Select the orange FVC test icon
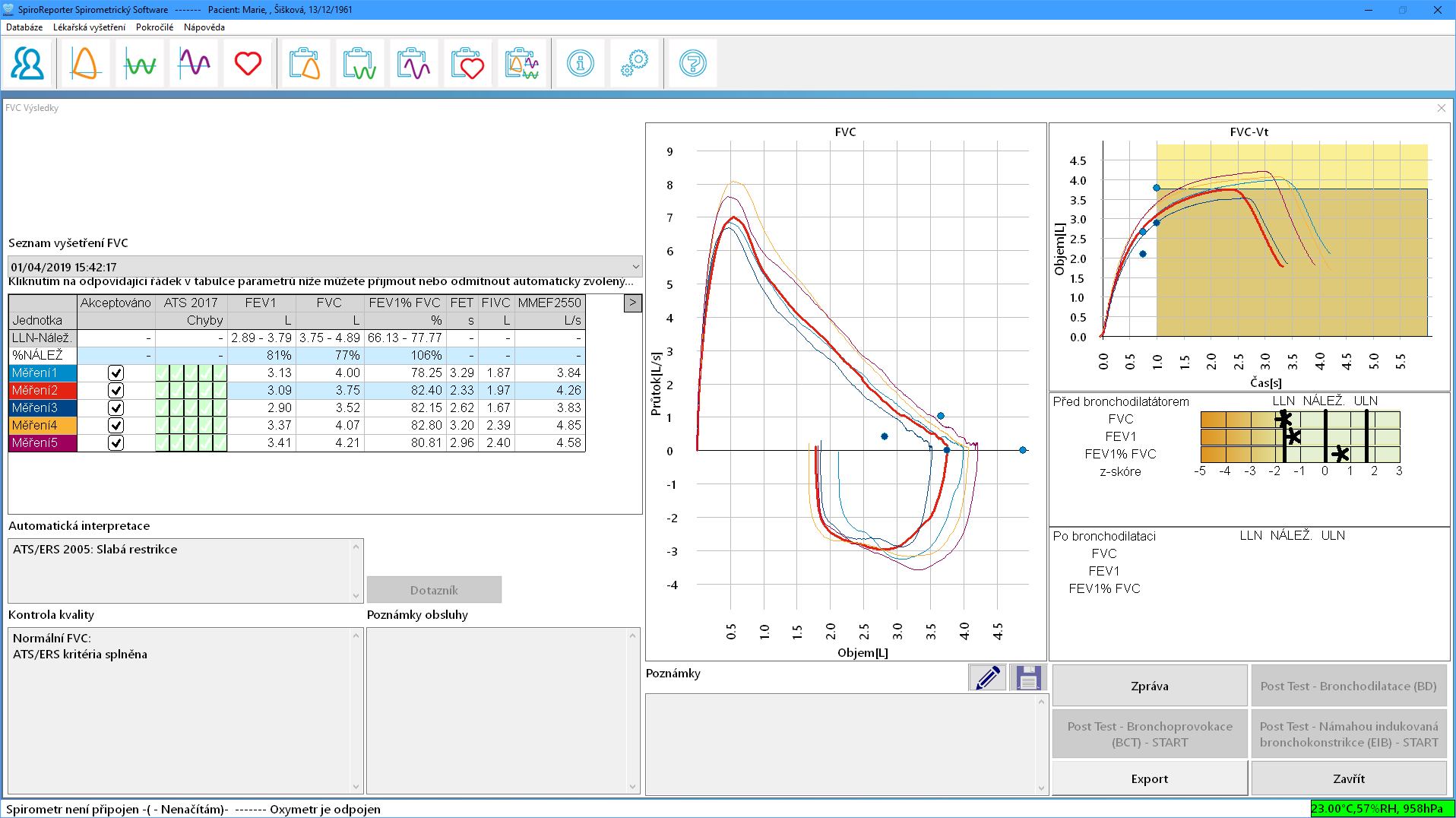1456x818 pixels. (84, 63)
